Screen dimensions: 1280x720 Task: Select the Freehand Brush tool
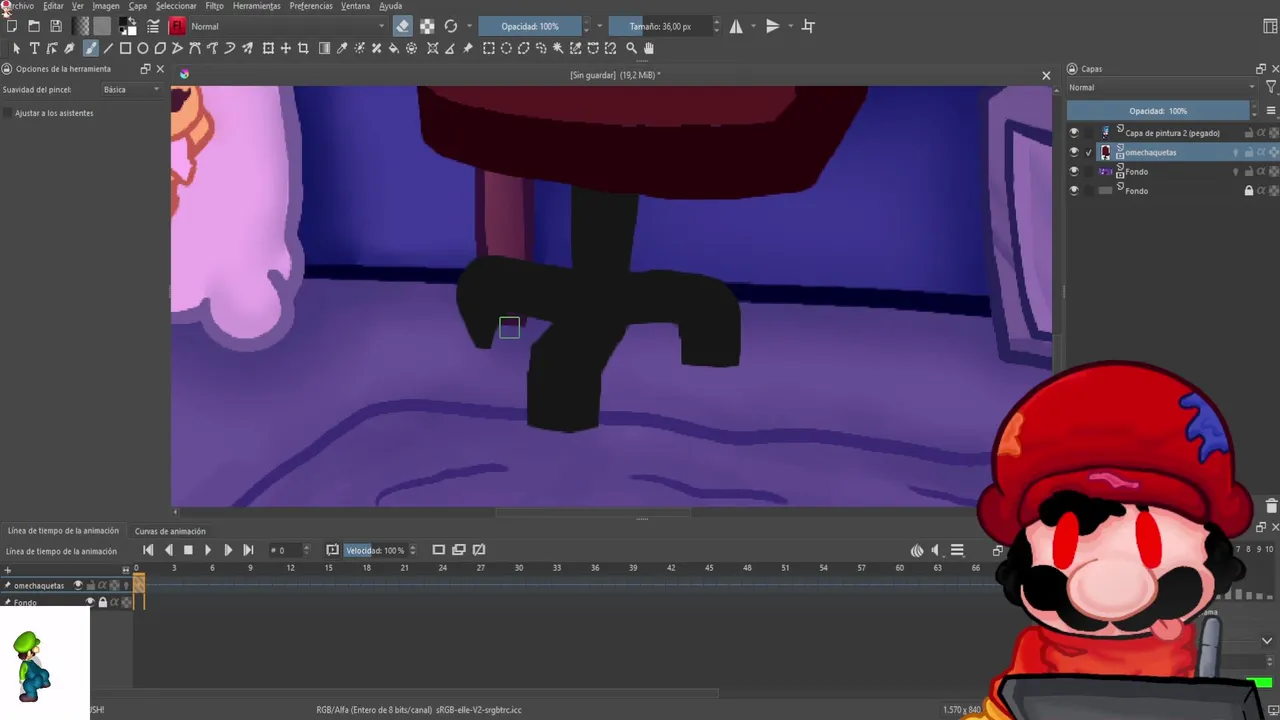pyautogui.click(x=91, y=48)
